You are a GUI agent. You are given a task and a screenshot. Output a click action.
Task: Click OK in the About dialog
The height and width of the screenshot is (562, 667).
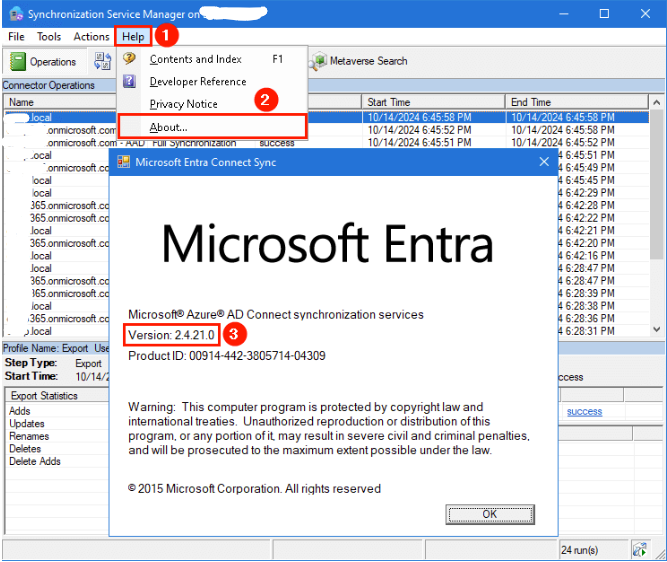[x=490, y=514]
